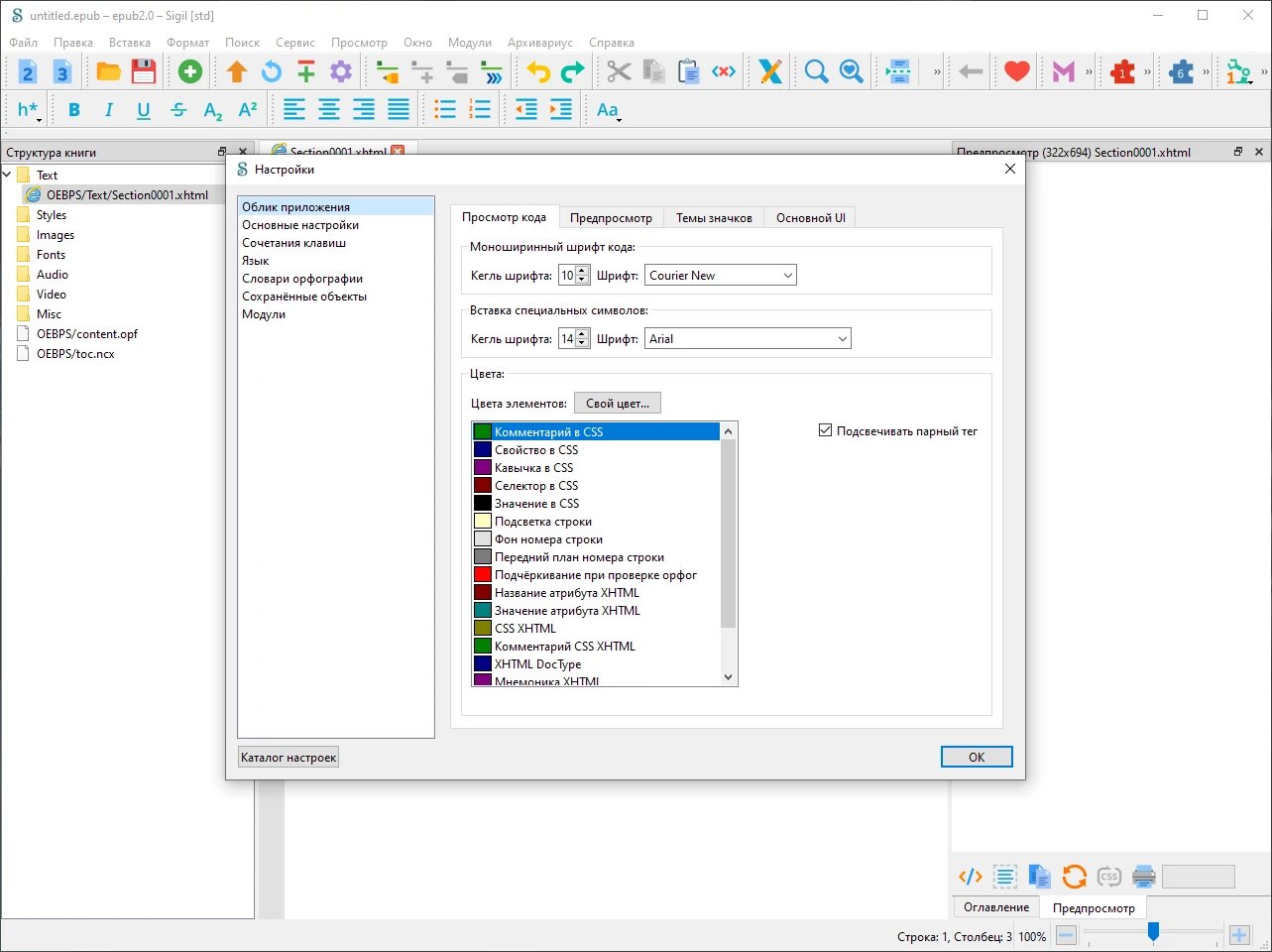Screen dimensions: 1272x952
Task: Open the special characters Arial font dropdown
Action: click(748, 339)
